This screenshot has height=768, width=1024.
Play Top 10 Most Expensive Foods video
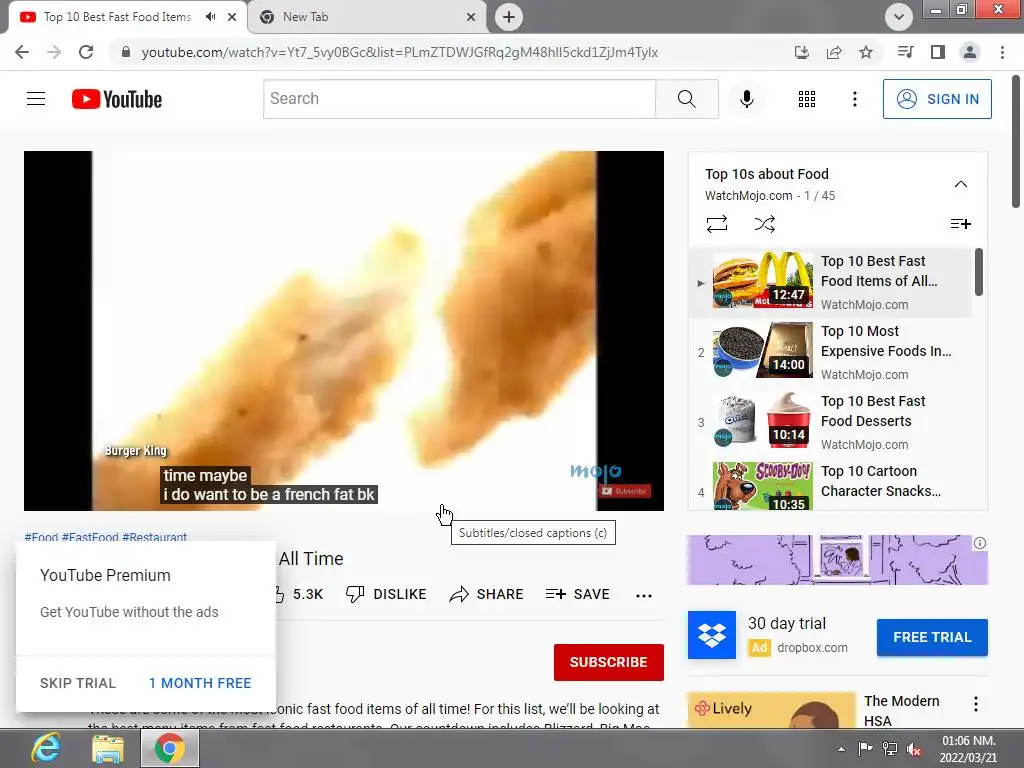coord(830,351)
